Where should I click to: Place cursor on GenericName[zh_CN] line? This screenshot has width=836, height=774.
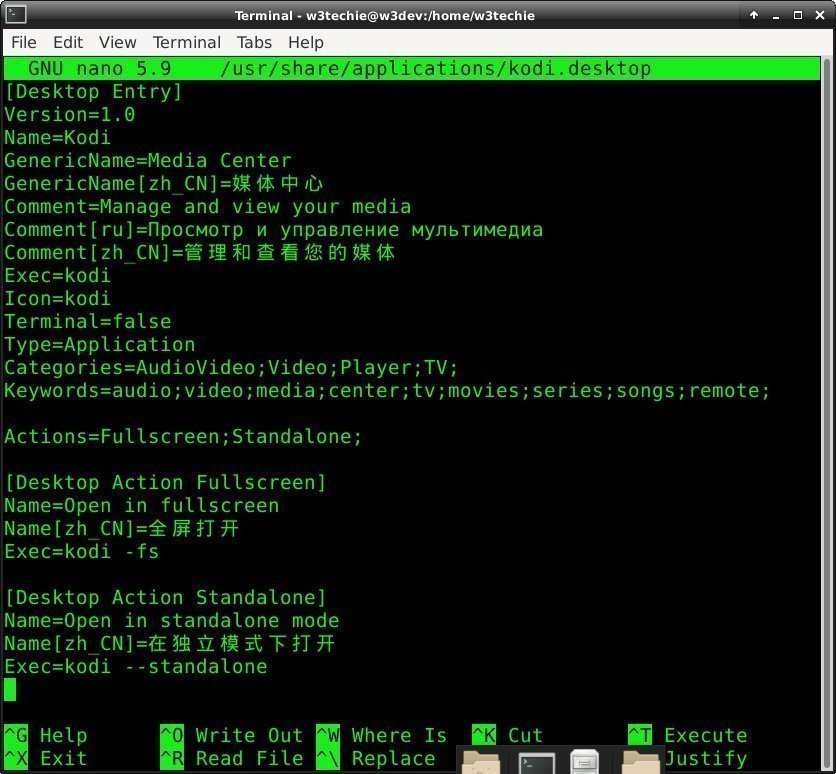(x=163, y=183)
